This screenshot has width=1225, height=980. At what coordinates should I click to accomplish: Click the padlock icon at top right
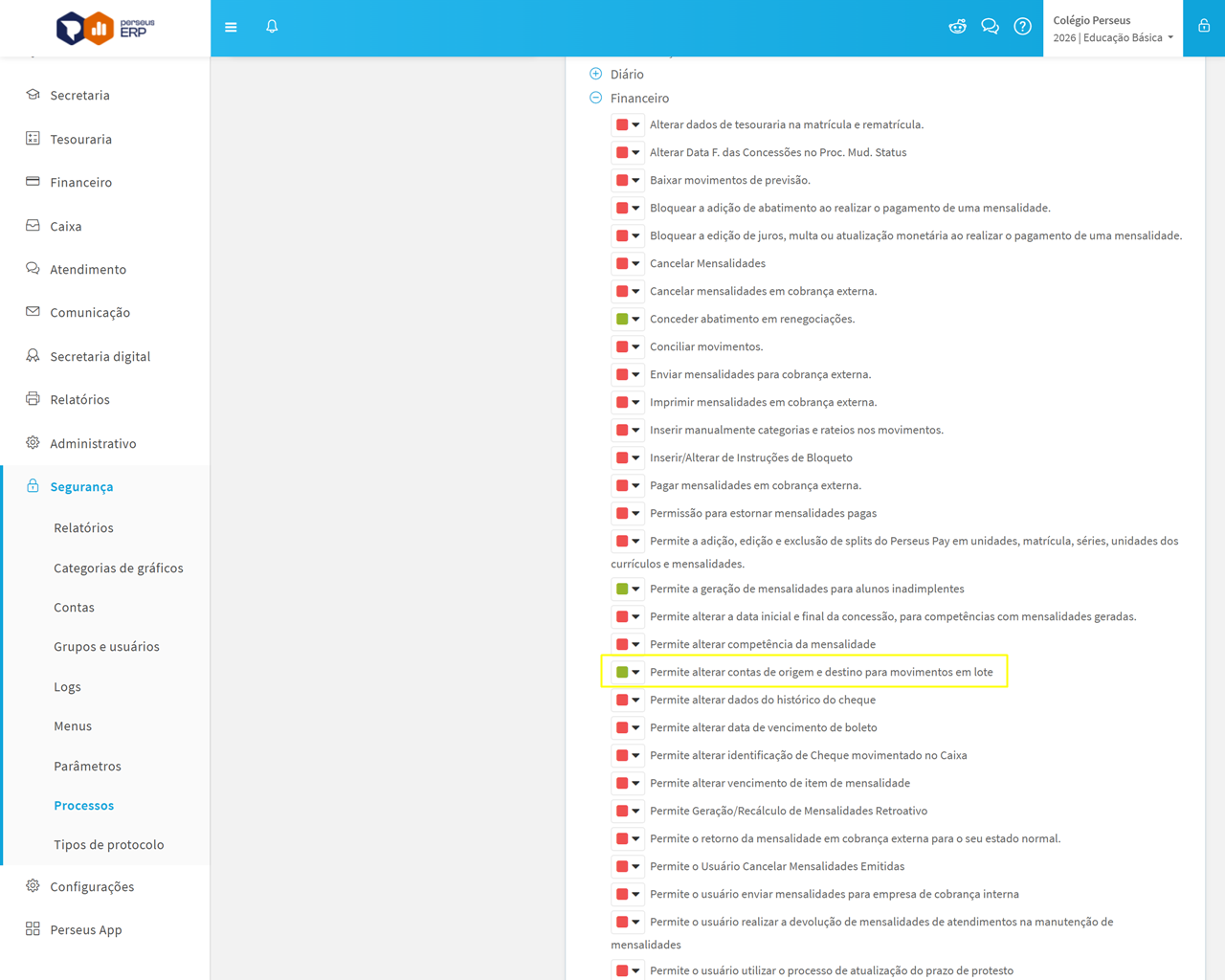coord(1204,27)
